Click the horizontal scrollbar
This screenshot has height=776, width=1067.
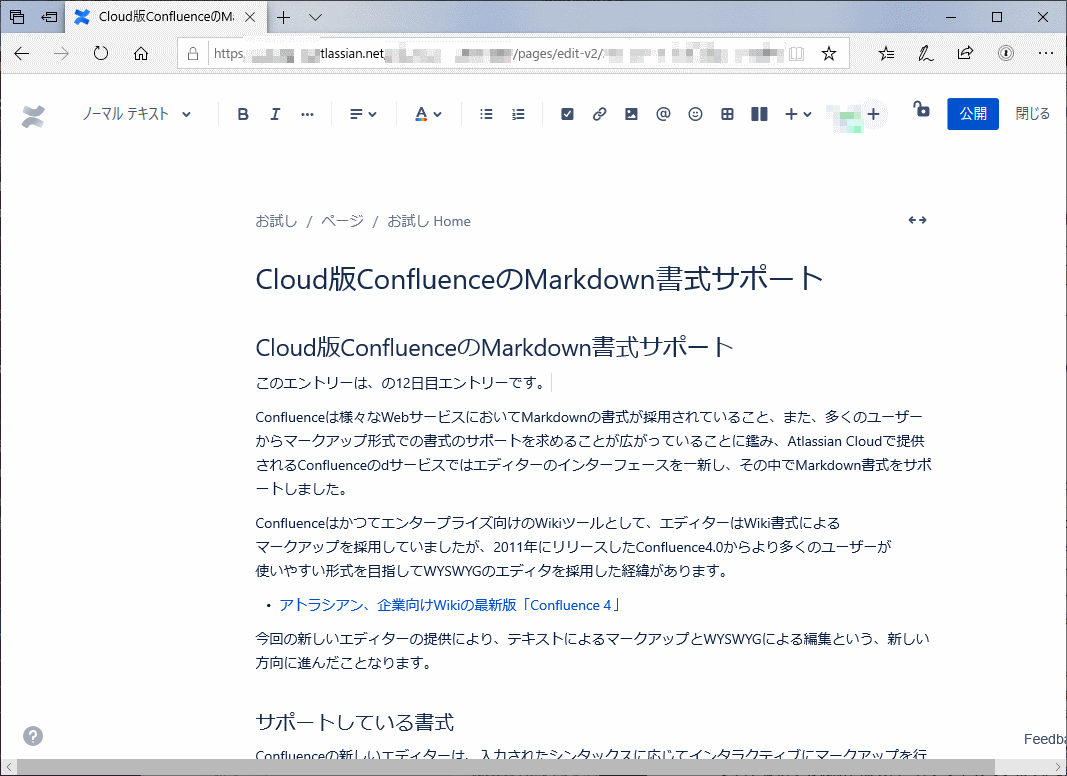point(505,767)
